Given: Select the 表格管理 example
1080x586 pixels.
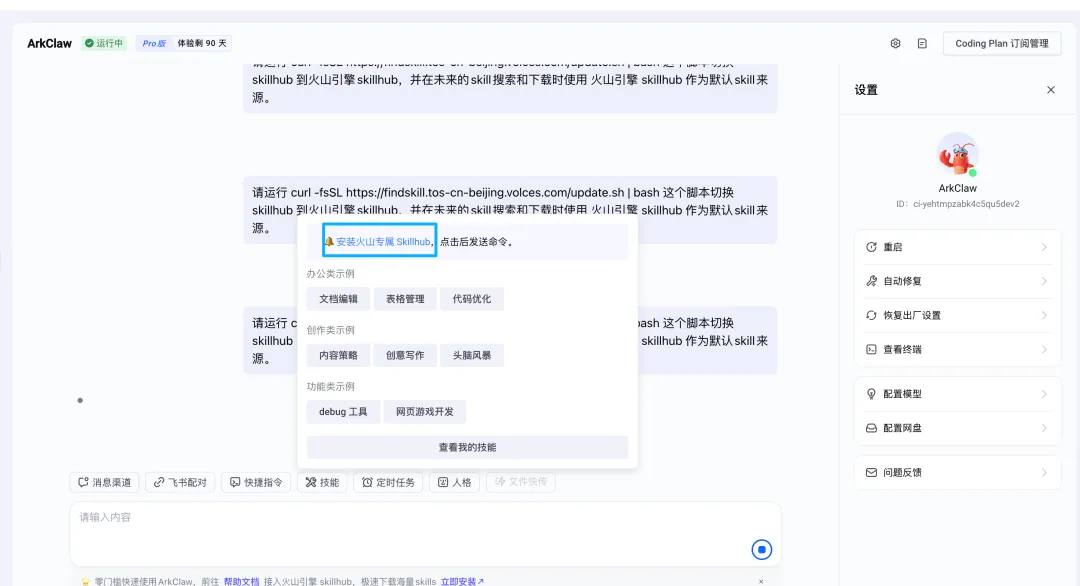Looking at the screenshot, I should tap(405, 299).
